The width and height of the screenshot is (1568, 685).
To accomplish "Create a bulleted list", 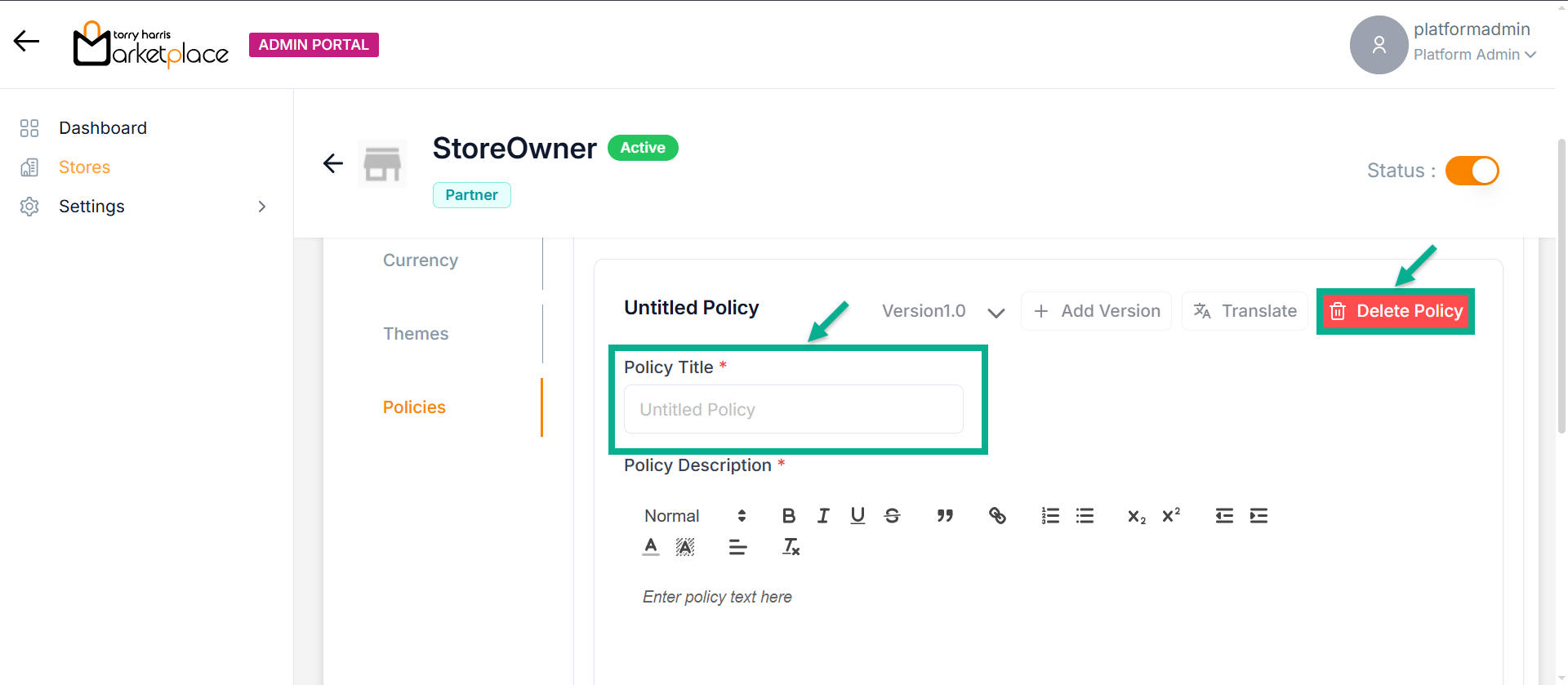I will click(x=1085, y=516).
